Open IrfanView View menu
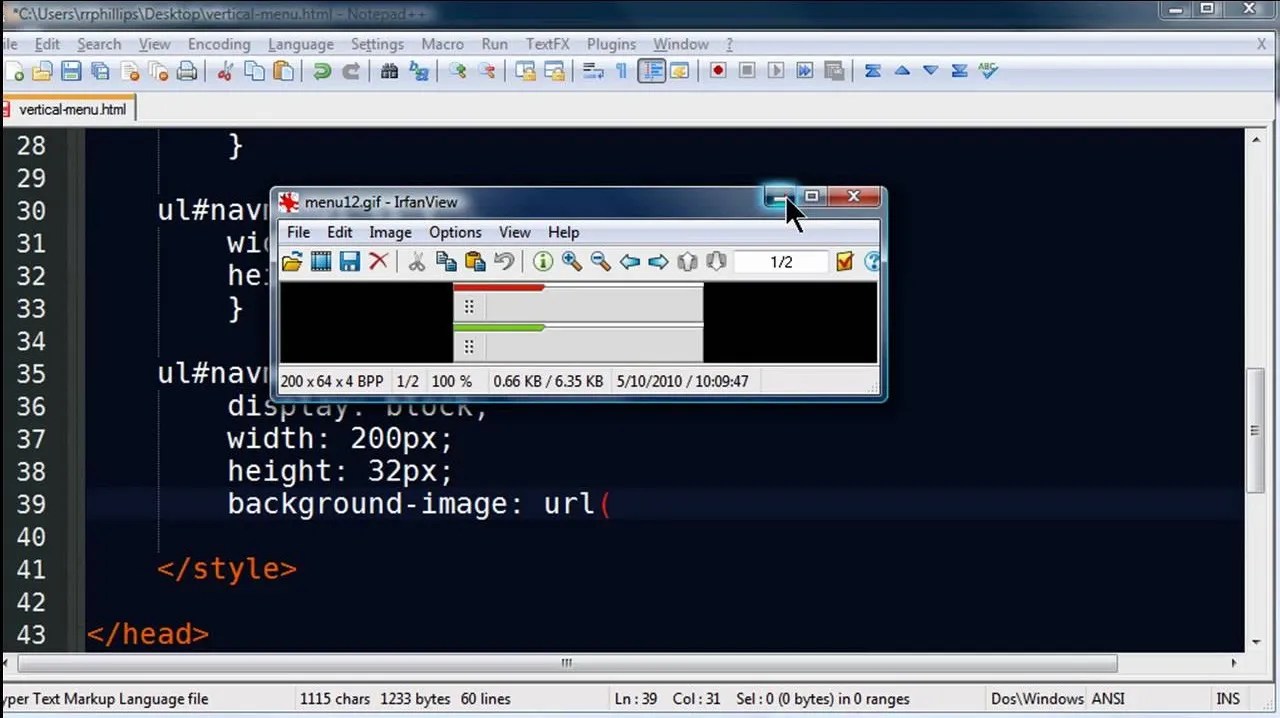This screenshot has height=718, width=1280. (x=515, y=232)
